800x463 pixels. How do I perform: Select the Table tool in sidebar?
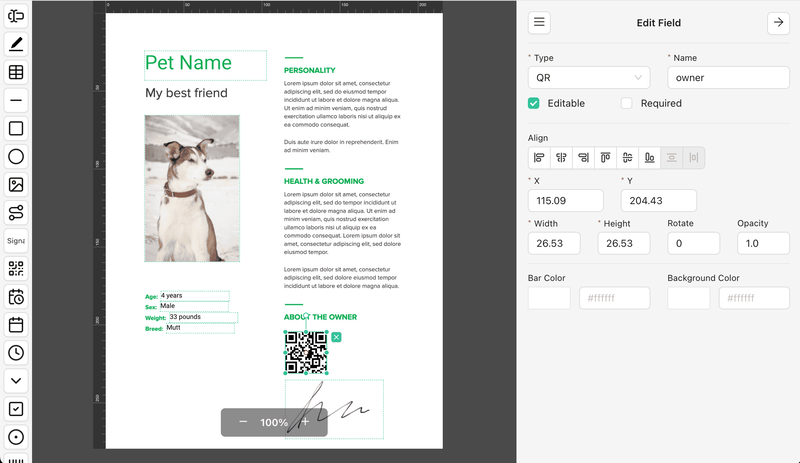16,72
